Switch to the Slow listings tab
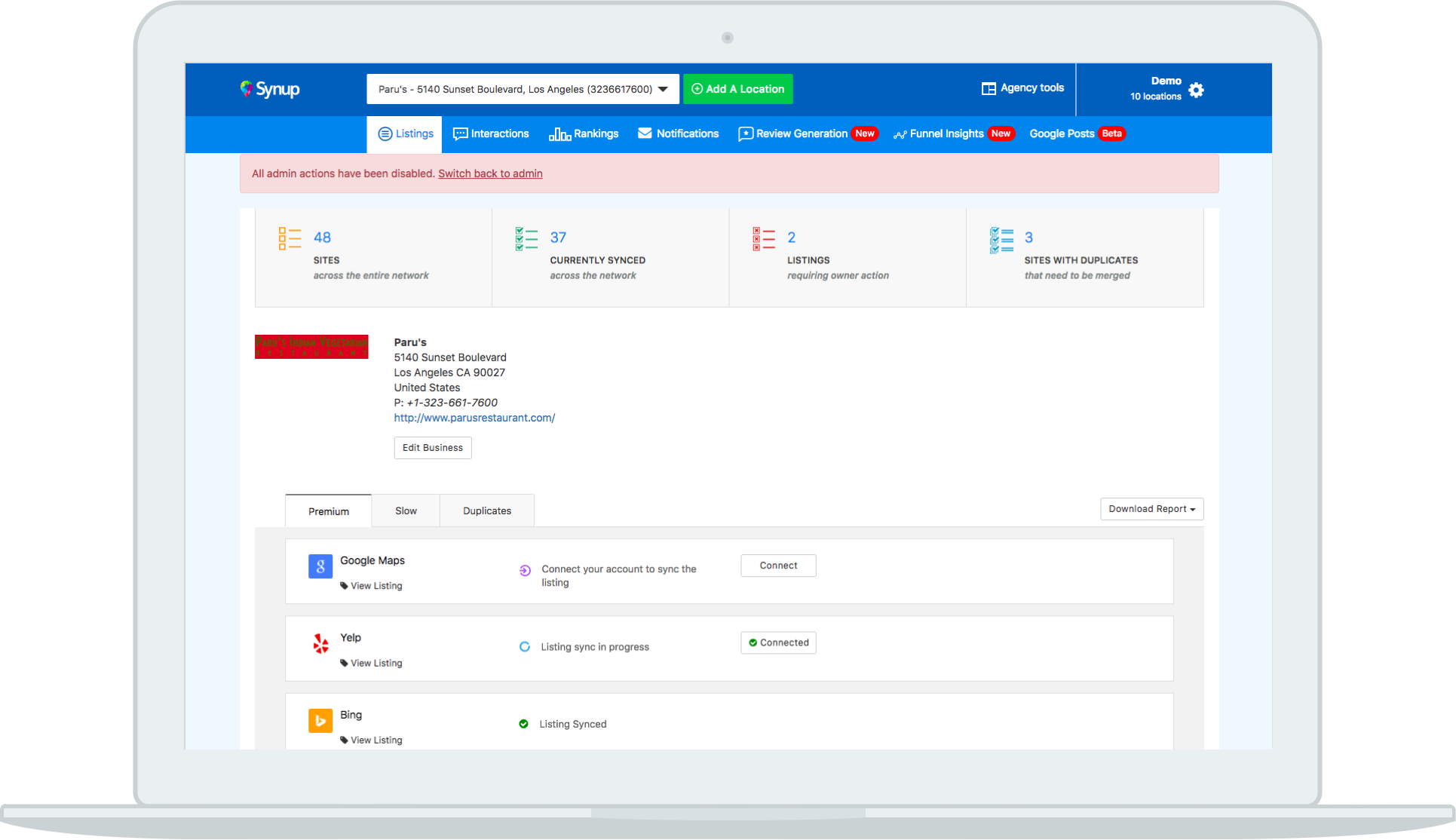This screenshot has width=1456, height=840. pos(406,511)
